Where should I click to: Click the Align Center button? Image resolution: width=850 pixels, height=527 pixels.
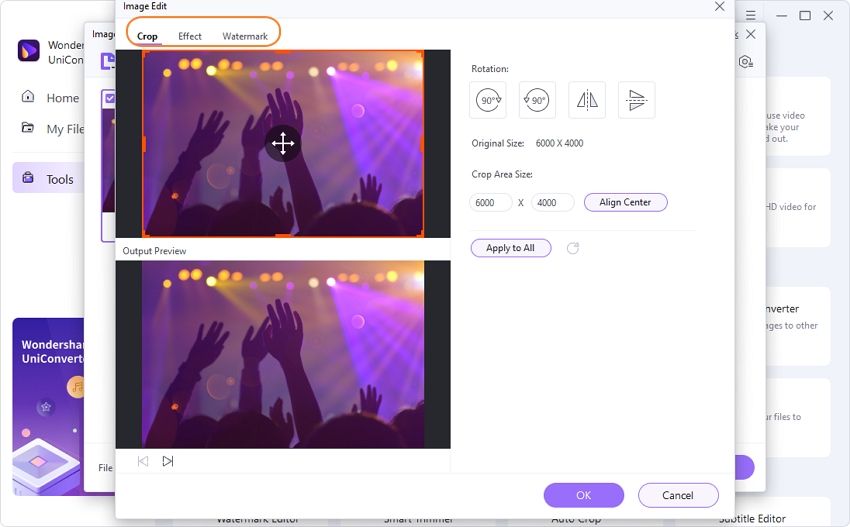pos(626,202)
